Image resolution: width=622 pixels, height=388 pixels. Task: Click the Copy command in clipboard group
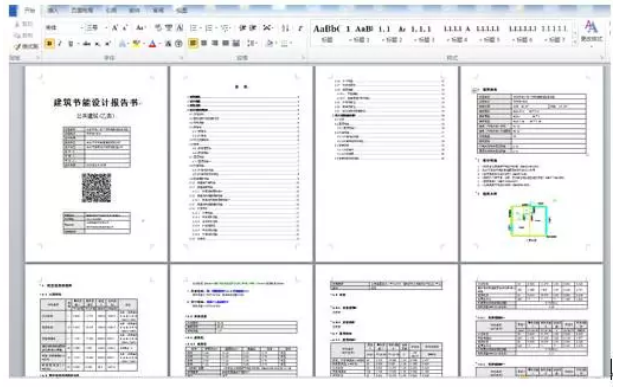(24, 35)
